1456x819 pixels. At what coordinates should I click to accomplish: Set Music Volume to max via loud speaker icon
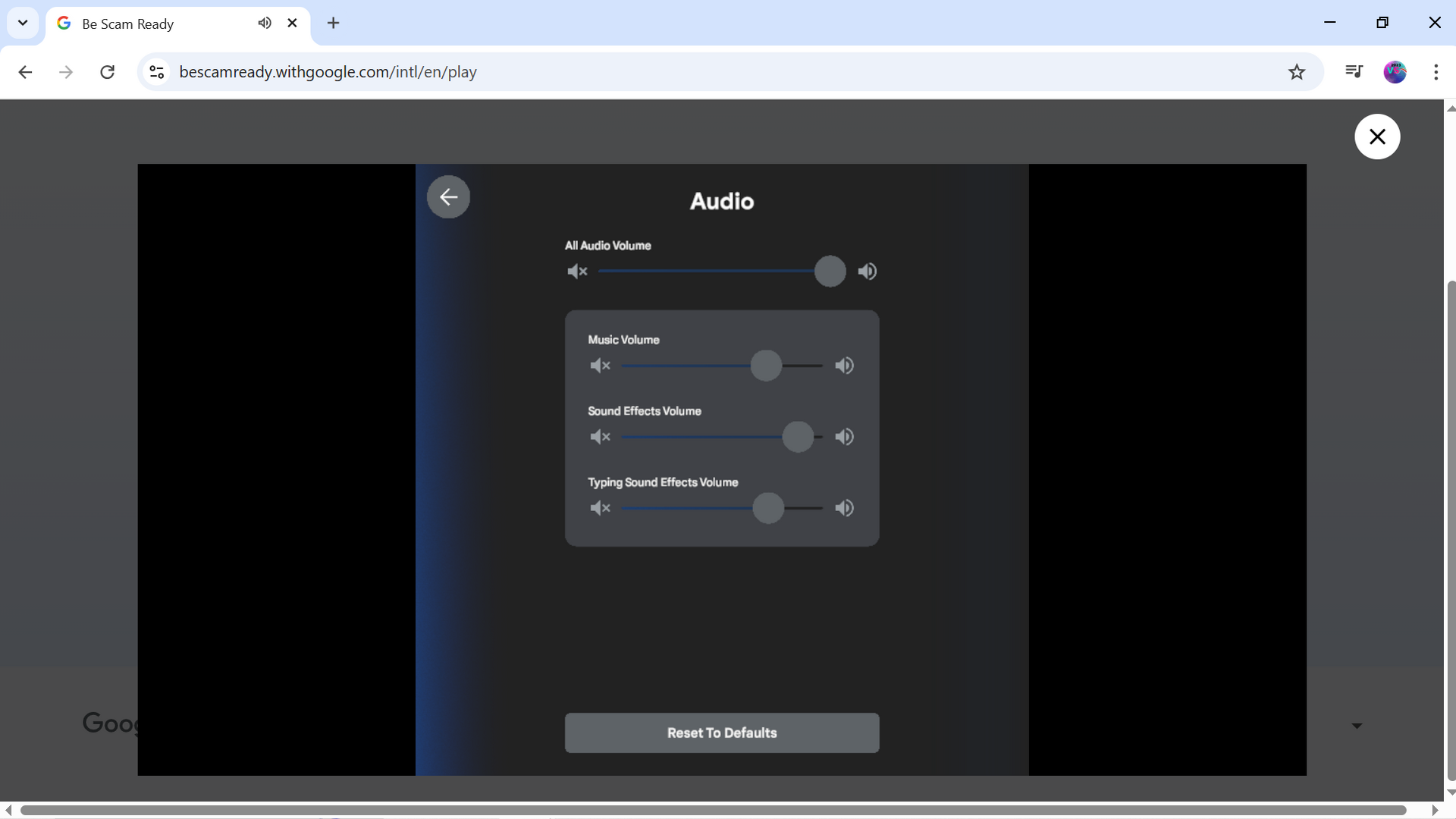click(844, 366)
